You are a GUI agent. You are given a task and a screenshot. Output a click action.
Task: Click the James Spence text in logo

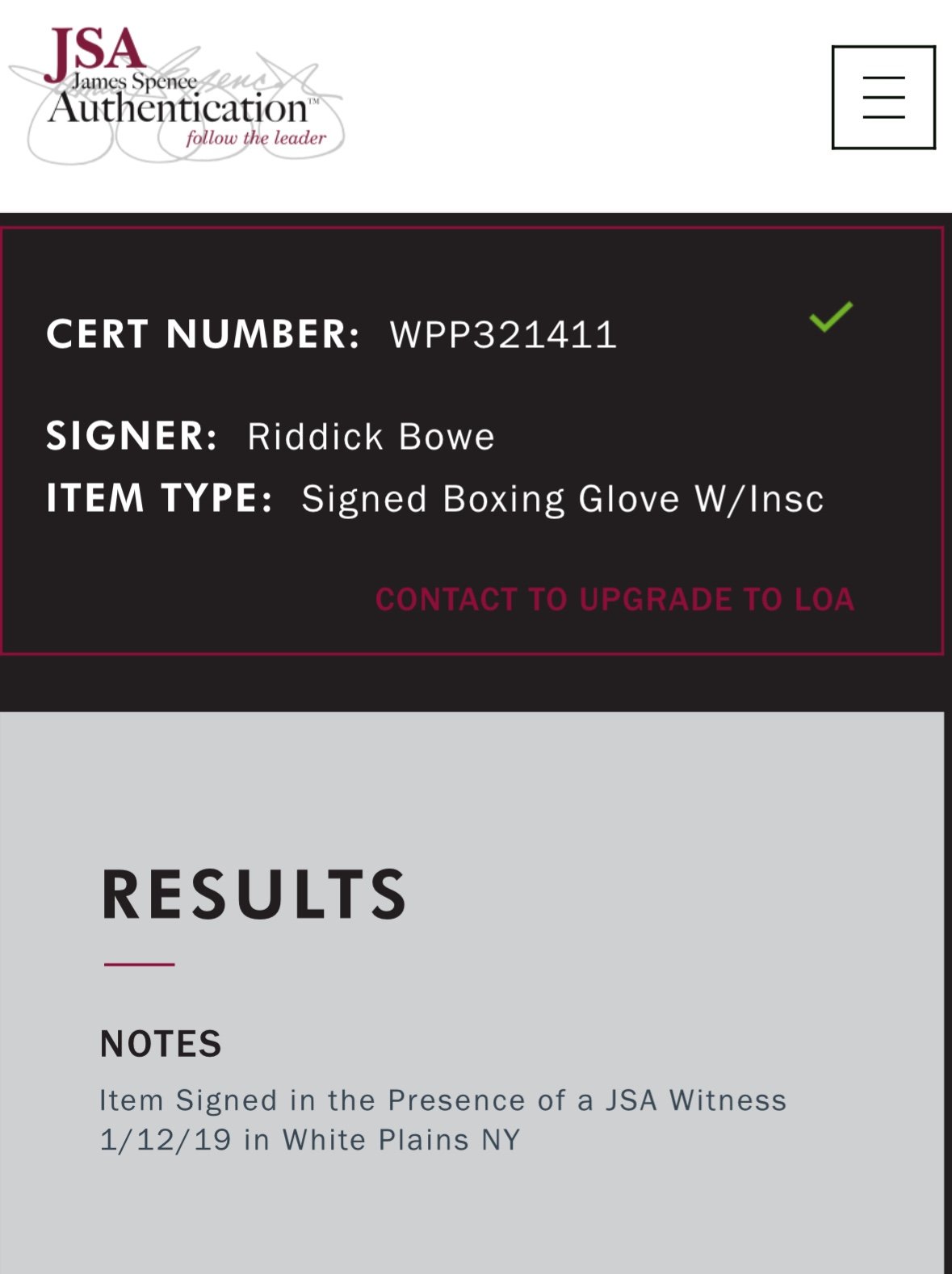tap(135, 82)
